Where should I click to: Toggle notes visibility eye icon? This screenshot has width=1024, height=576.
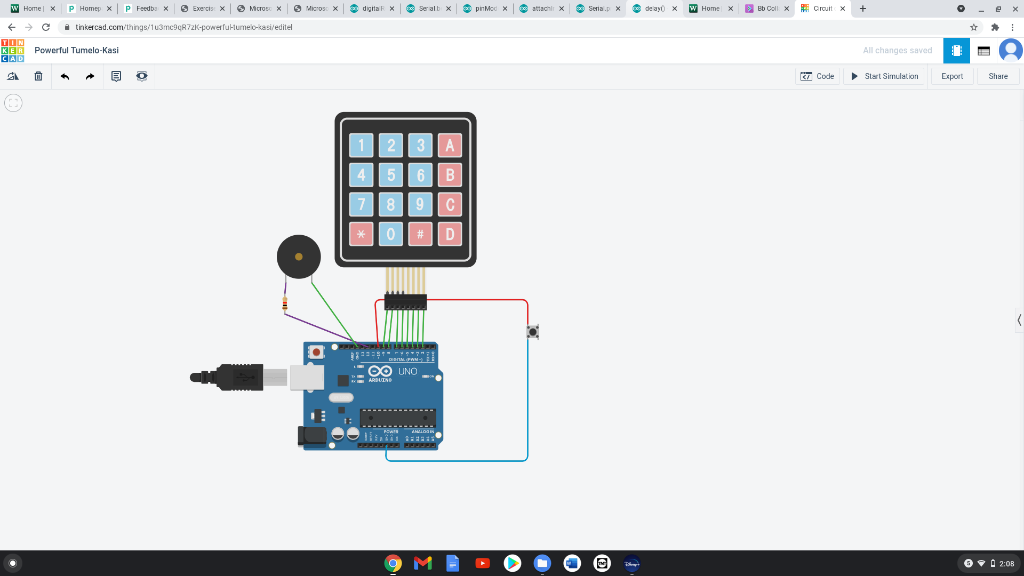point(142,76)
